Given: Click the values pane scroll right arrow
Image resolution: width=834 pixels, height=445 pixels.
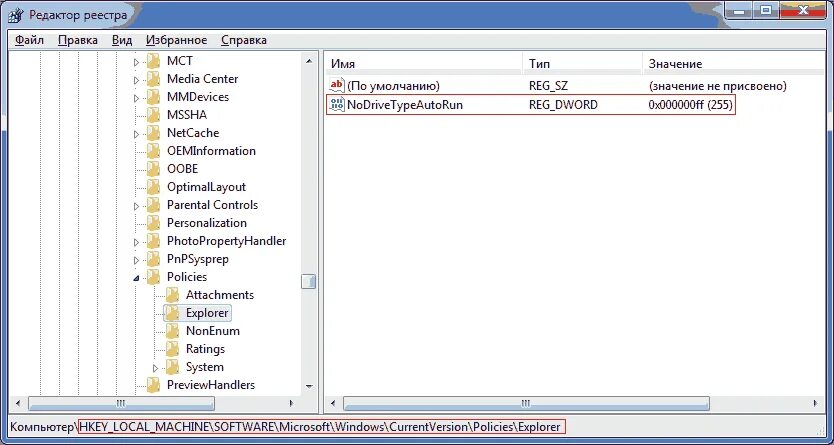Looking at the screenshot, I should coord(815,403).
